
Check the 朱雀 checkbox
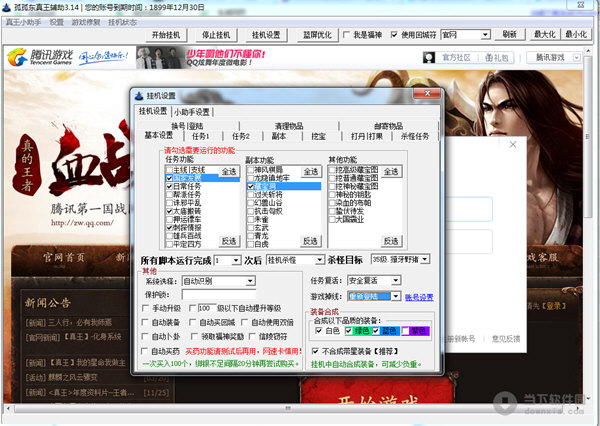(251, 220)
